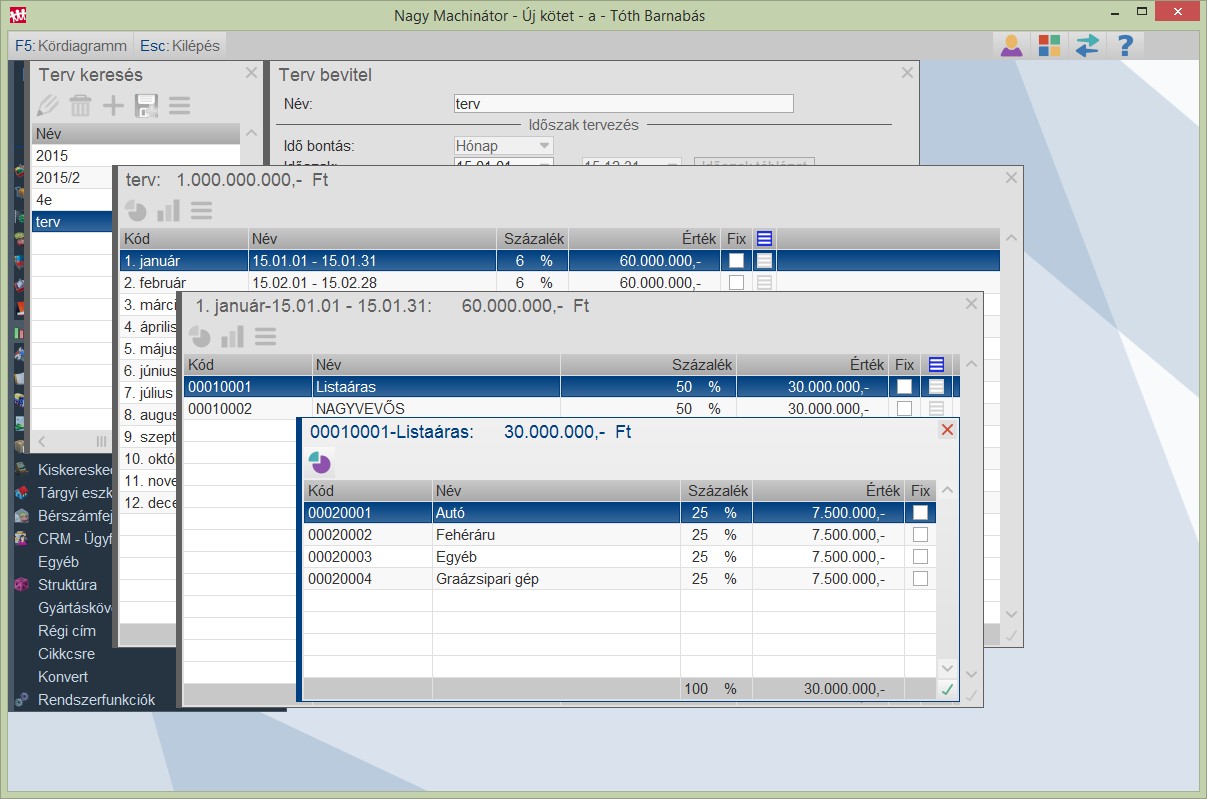
Task: Click the Név input field containing terv
Action: coord(623,104)
